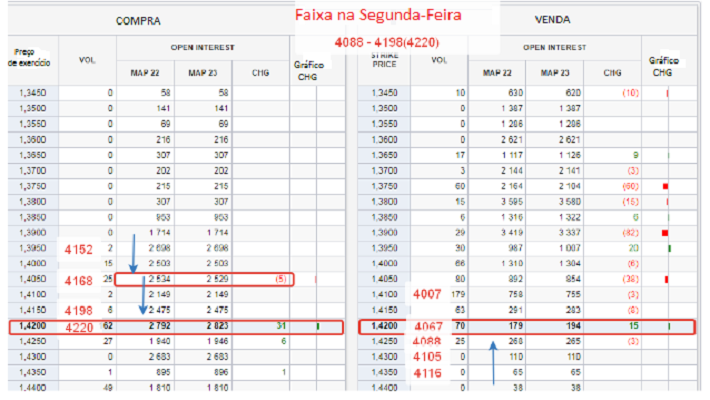Click the CHG column header under VENDA

pyautogui.click(x=612, y=72)
